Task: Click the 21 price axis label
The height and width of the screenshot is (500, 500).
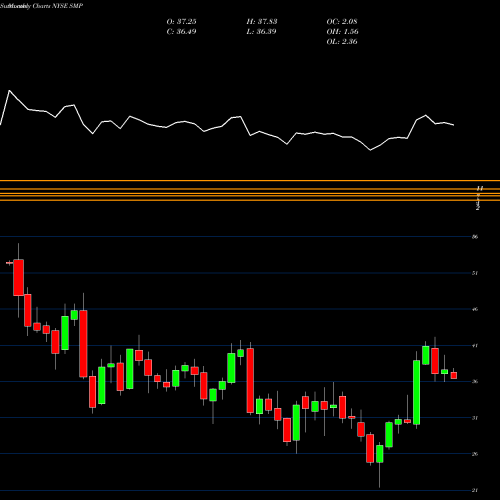Action: (475, 490)
